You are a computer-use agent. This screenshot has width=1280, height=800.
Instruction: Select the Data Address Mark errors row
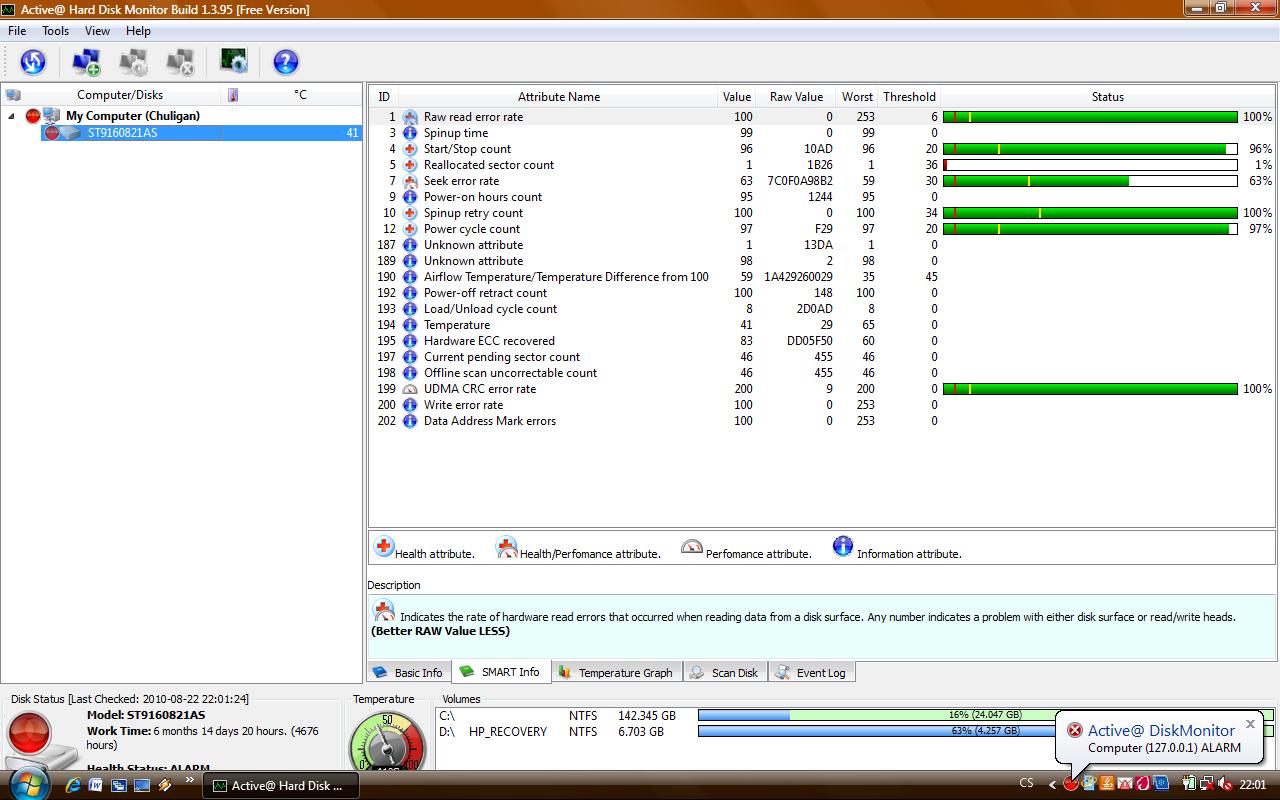[x=822, y=421]
